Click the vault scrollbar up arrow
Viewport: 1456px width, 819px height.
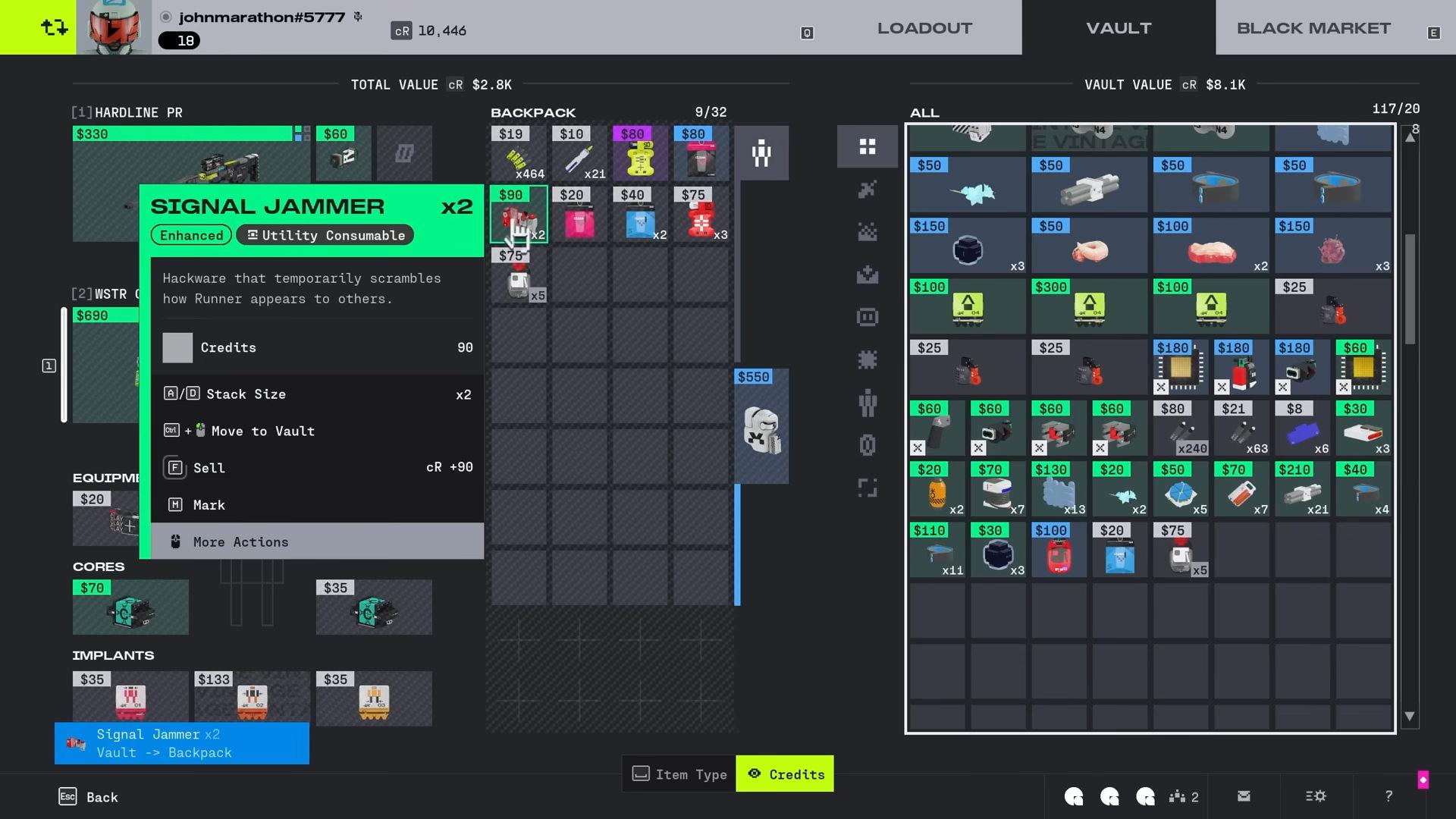(x=1410, y=137)
